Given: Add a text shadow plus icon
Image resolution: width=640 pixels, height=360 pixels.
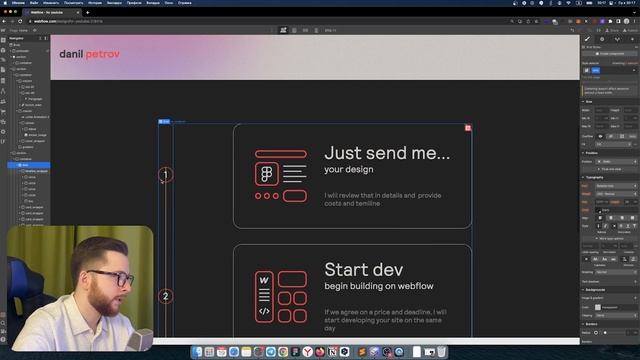Looking at the screenshot, I should tap(635, 282).
